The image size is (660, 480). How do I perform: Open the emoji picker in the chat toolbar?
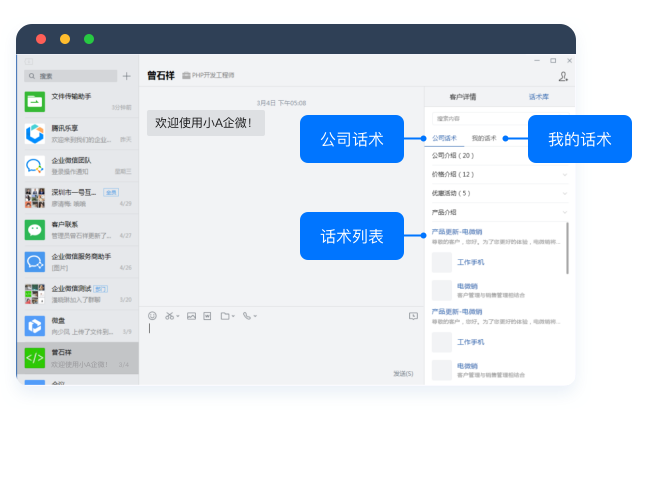click(x=152, y=316)
